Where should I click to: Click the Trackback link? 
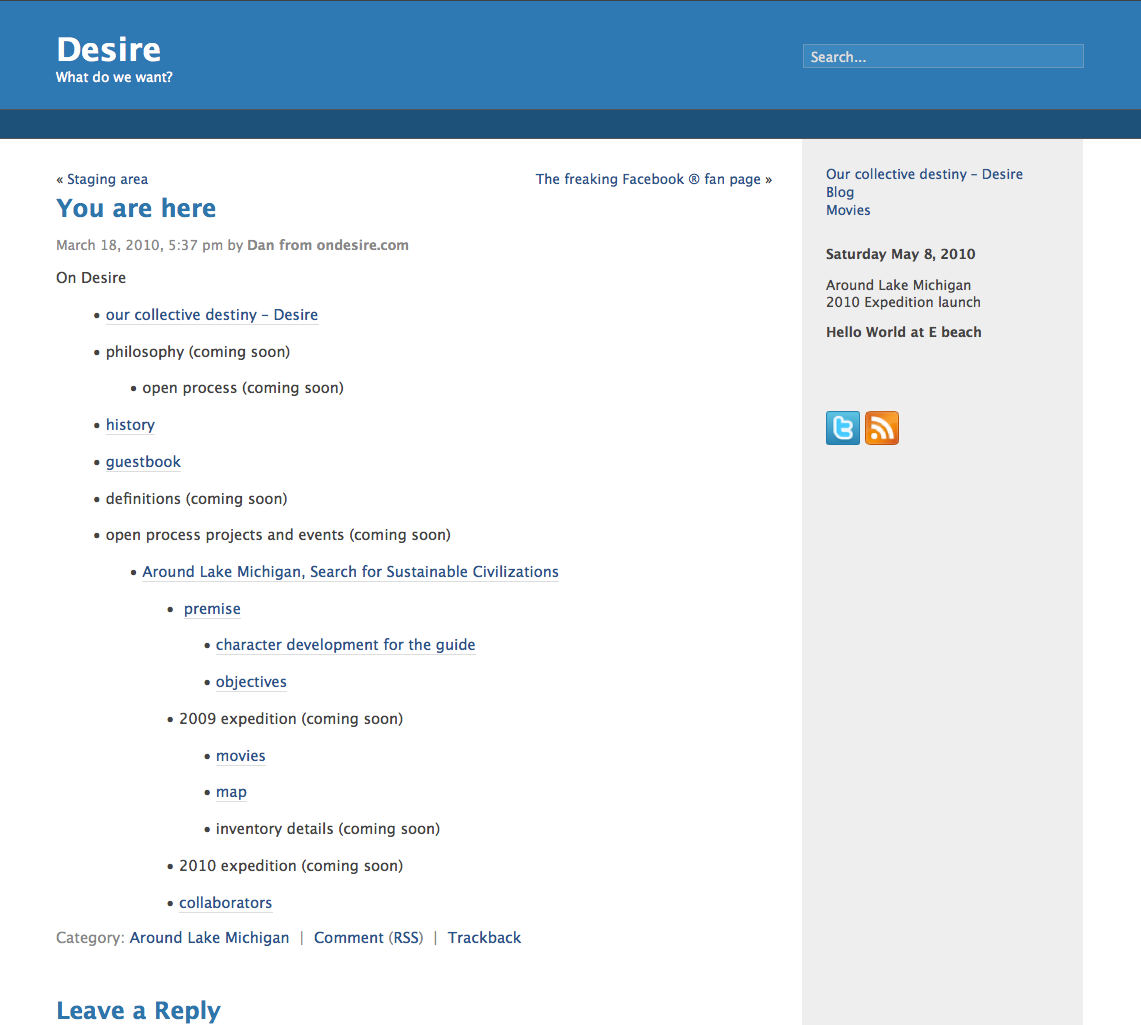click(x=485, y=938)
